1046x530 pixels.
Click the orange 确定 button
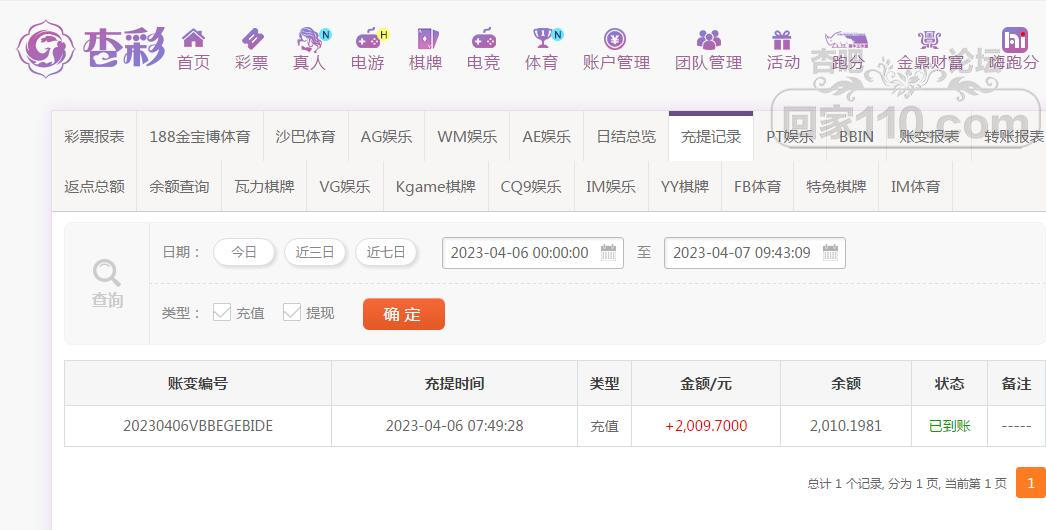(x=404, y=314)
